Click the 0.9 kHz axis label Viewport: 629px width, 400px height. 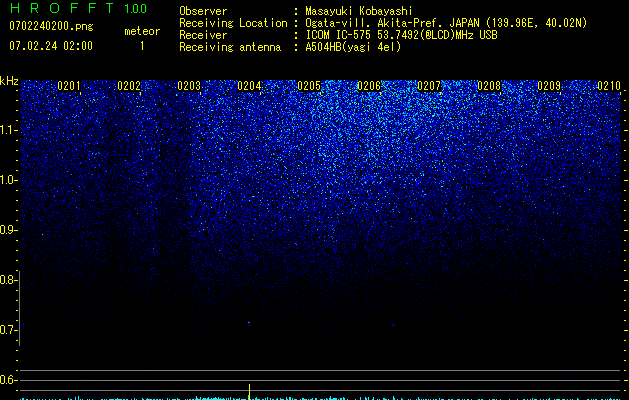[x=8, y=230]
